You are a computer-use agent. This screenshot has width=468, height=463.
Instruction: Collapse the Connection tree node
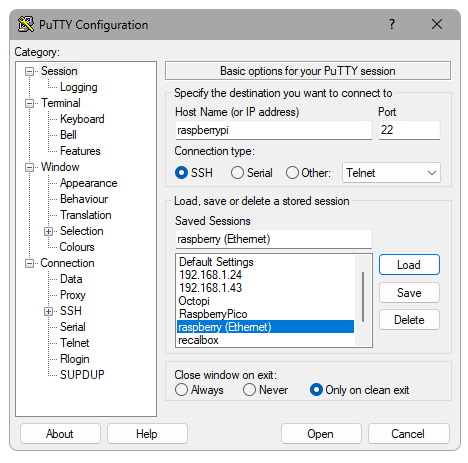point(29,263)
